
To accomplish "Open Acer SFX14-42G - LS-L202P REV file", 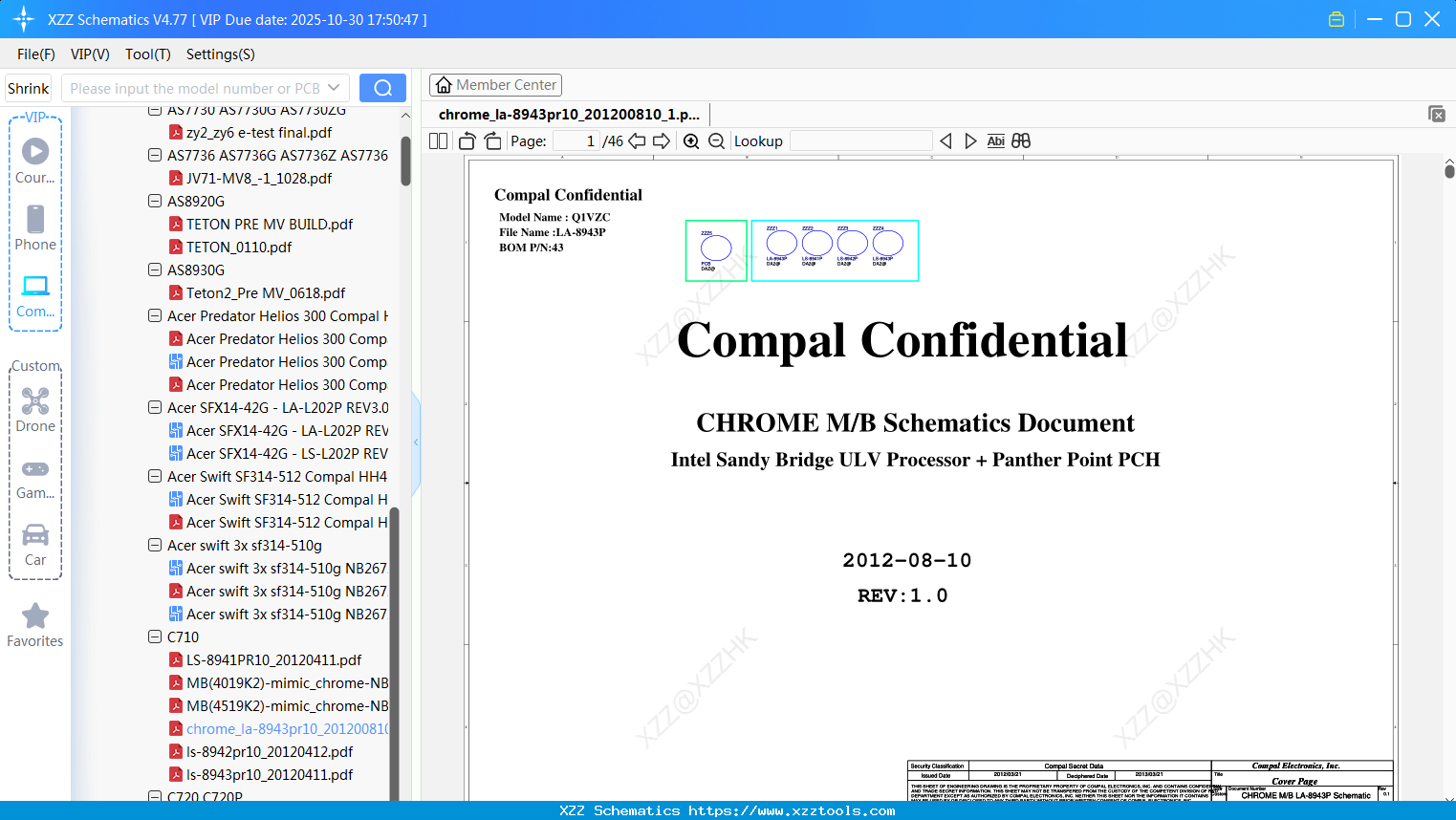I will pos(279,453).
